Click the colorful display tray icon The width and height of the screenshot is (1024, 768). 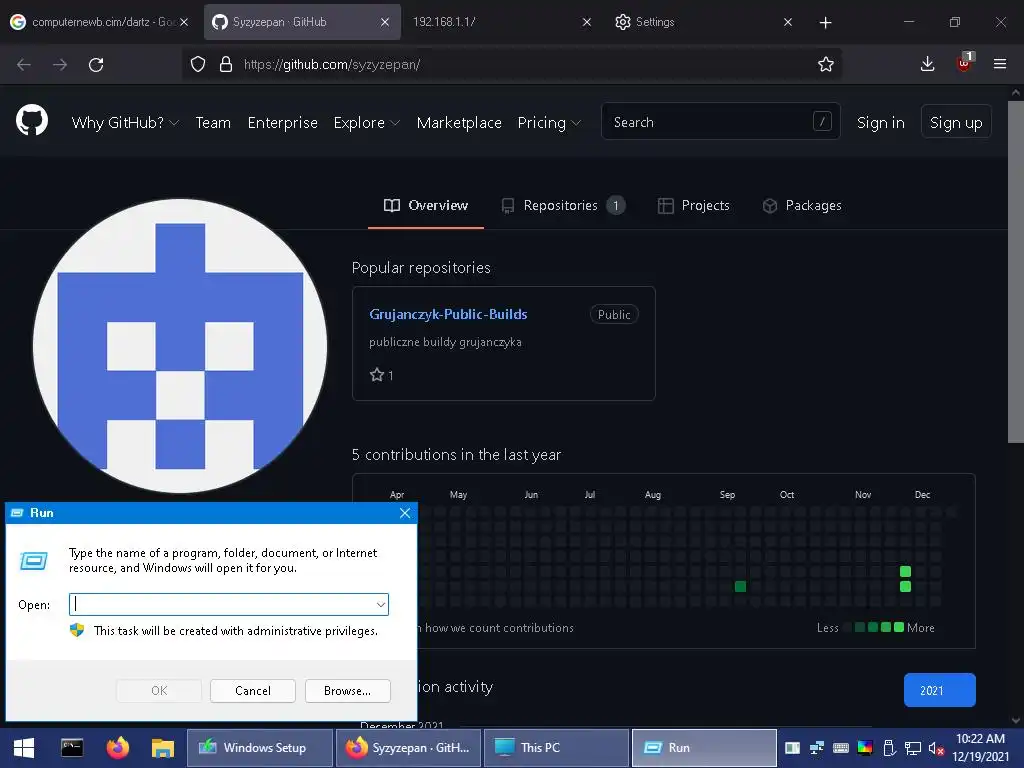click(x=865, y=748)
